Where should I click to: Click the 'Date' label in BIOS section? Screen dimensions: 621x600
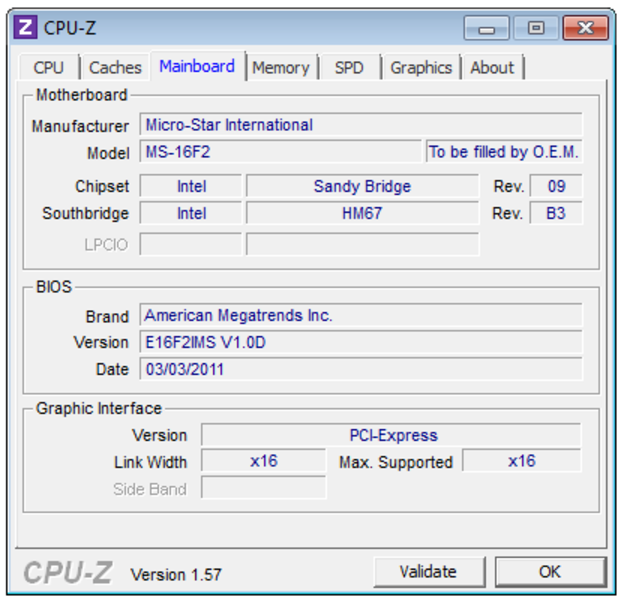pos(112,370)
